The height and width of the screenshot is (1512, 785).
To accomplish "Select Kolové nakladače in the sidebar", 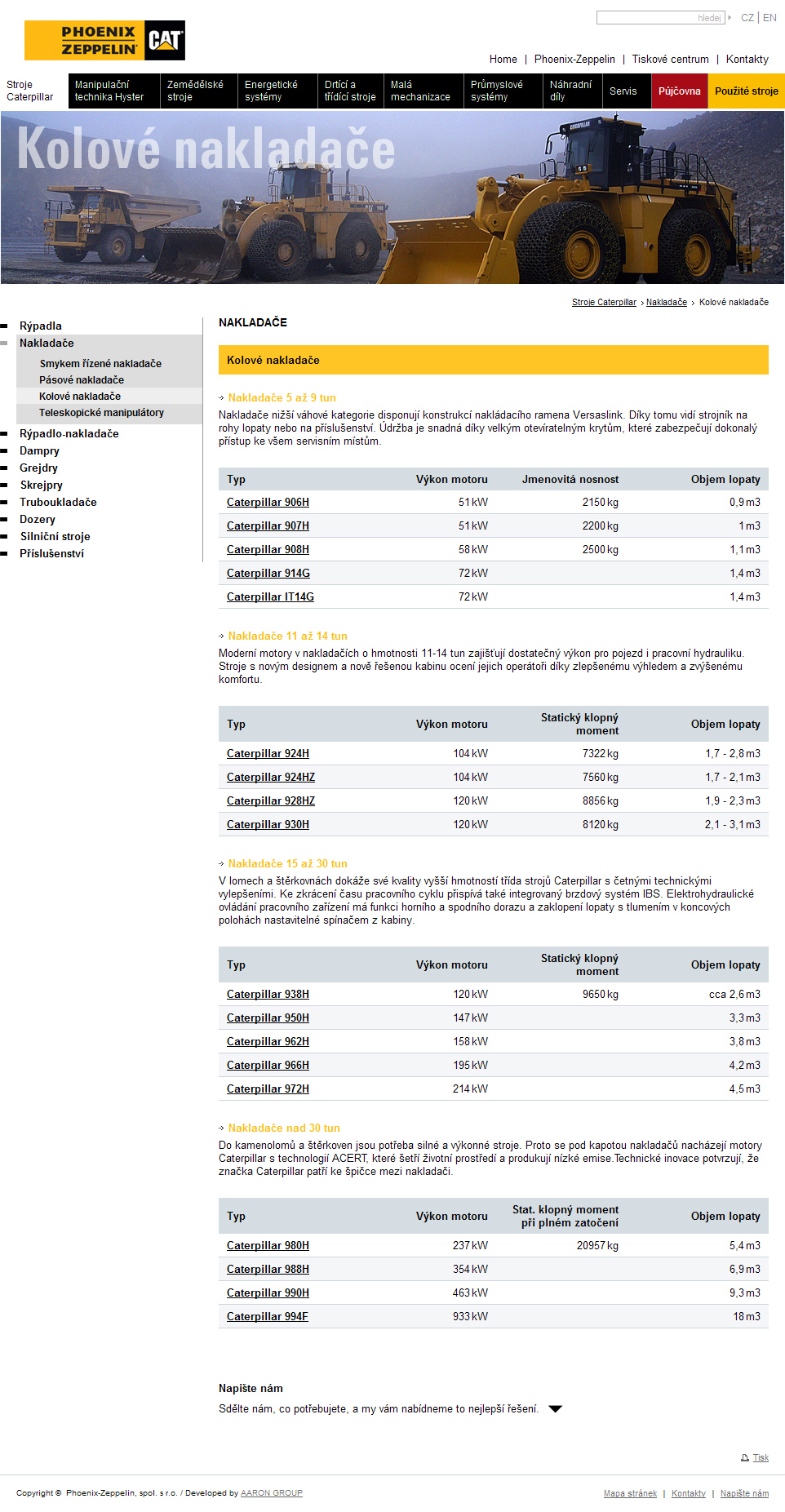I will tap(80, 396).
